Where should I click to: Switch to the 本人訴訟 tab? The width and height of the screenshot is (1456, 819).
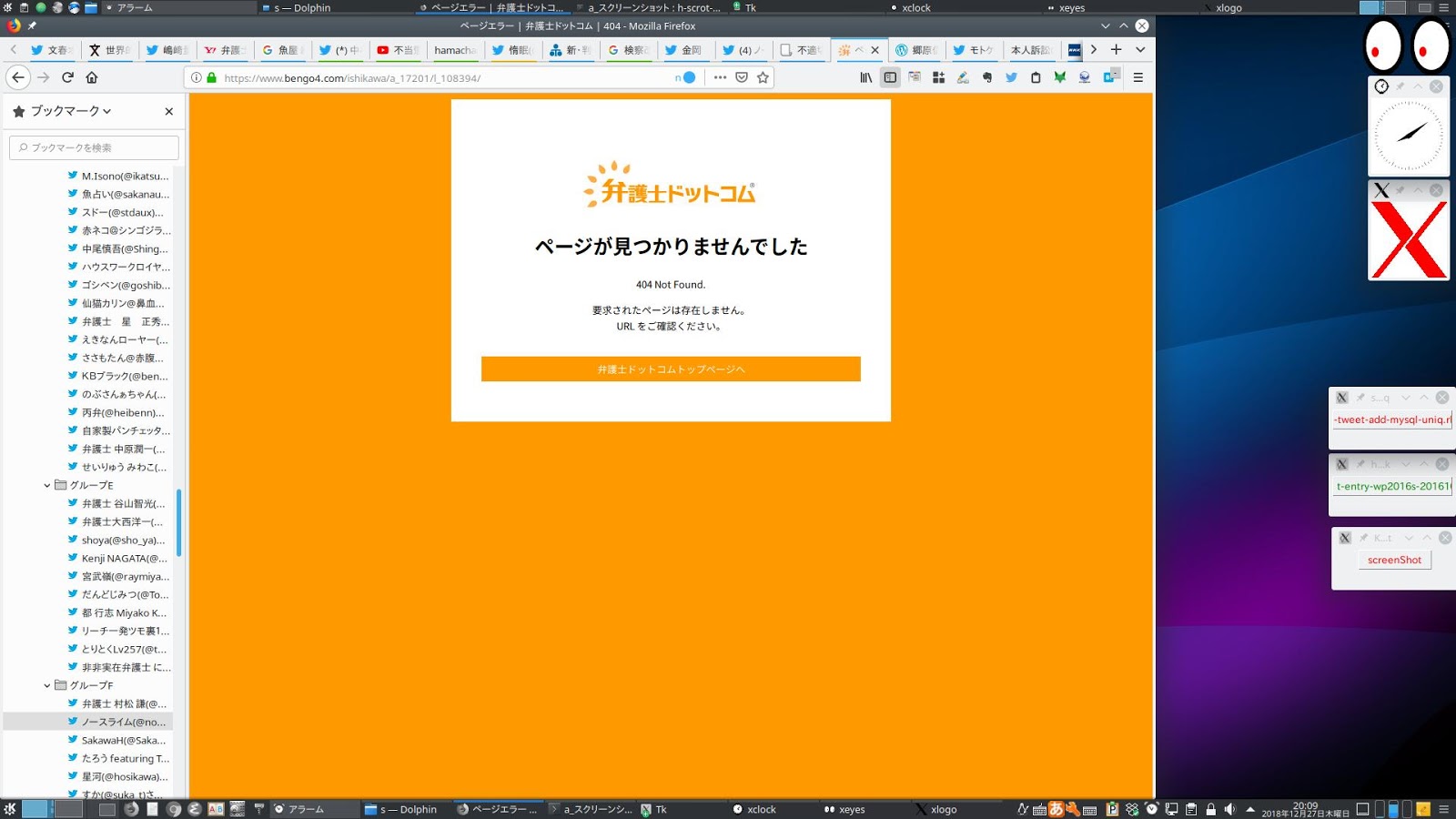tap(1032, 50)
